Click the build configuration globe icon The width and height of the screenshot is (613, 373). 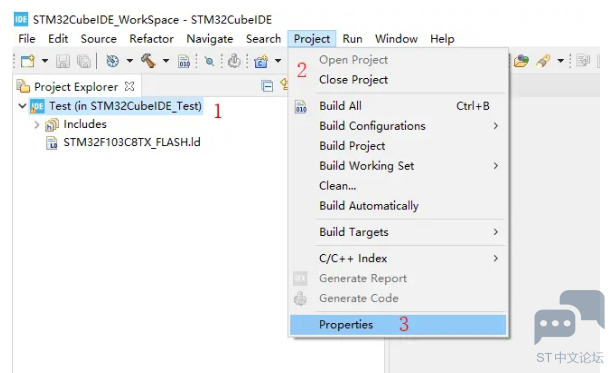(113, 61)
